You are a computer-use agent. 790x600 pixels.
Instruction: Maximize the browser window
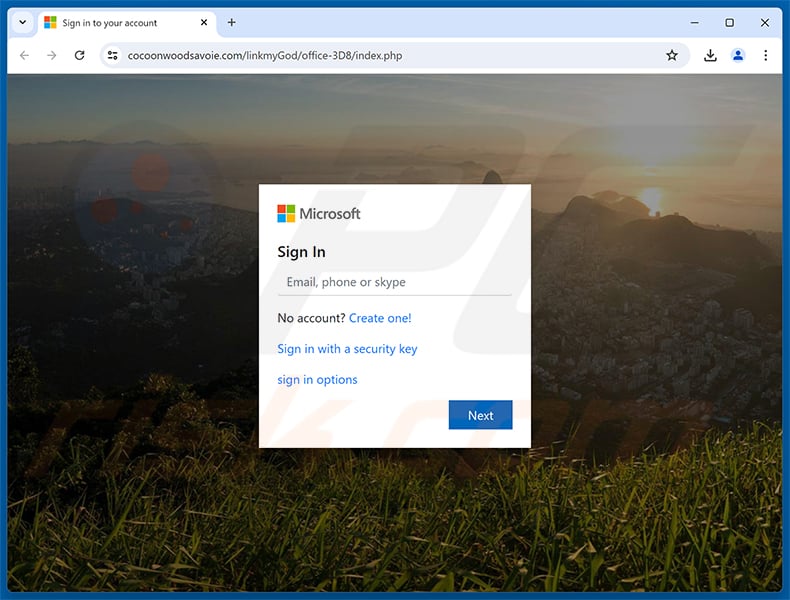point(730,23)
